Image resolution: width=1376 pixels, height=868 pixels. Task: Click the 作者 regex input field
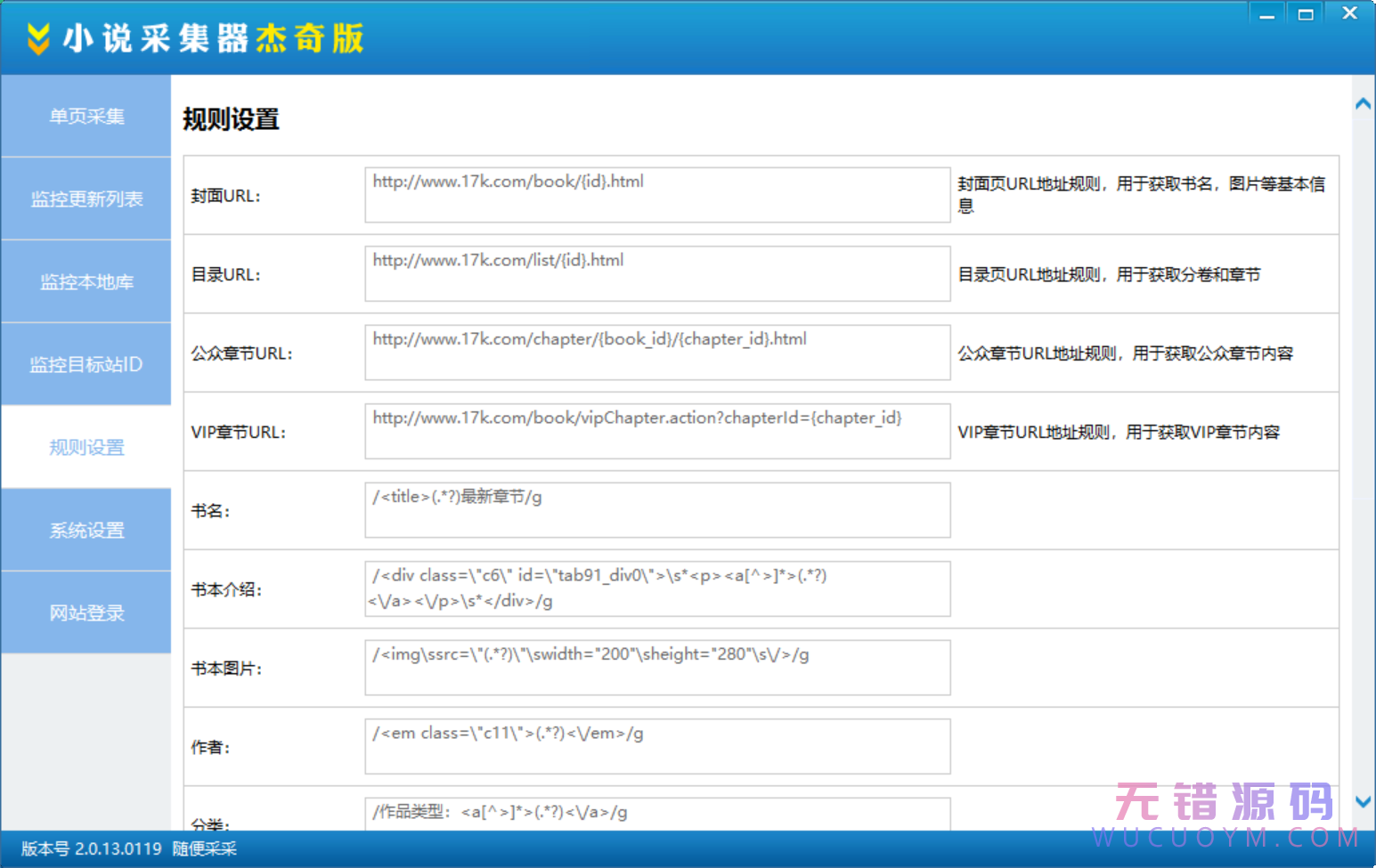pyautogui.click(x=657, y=747)
